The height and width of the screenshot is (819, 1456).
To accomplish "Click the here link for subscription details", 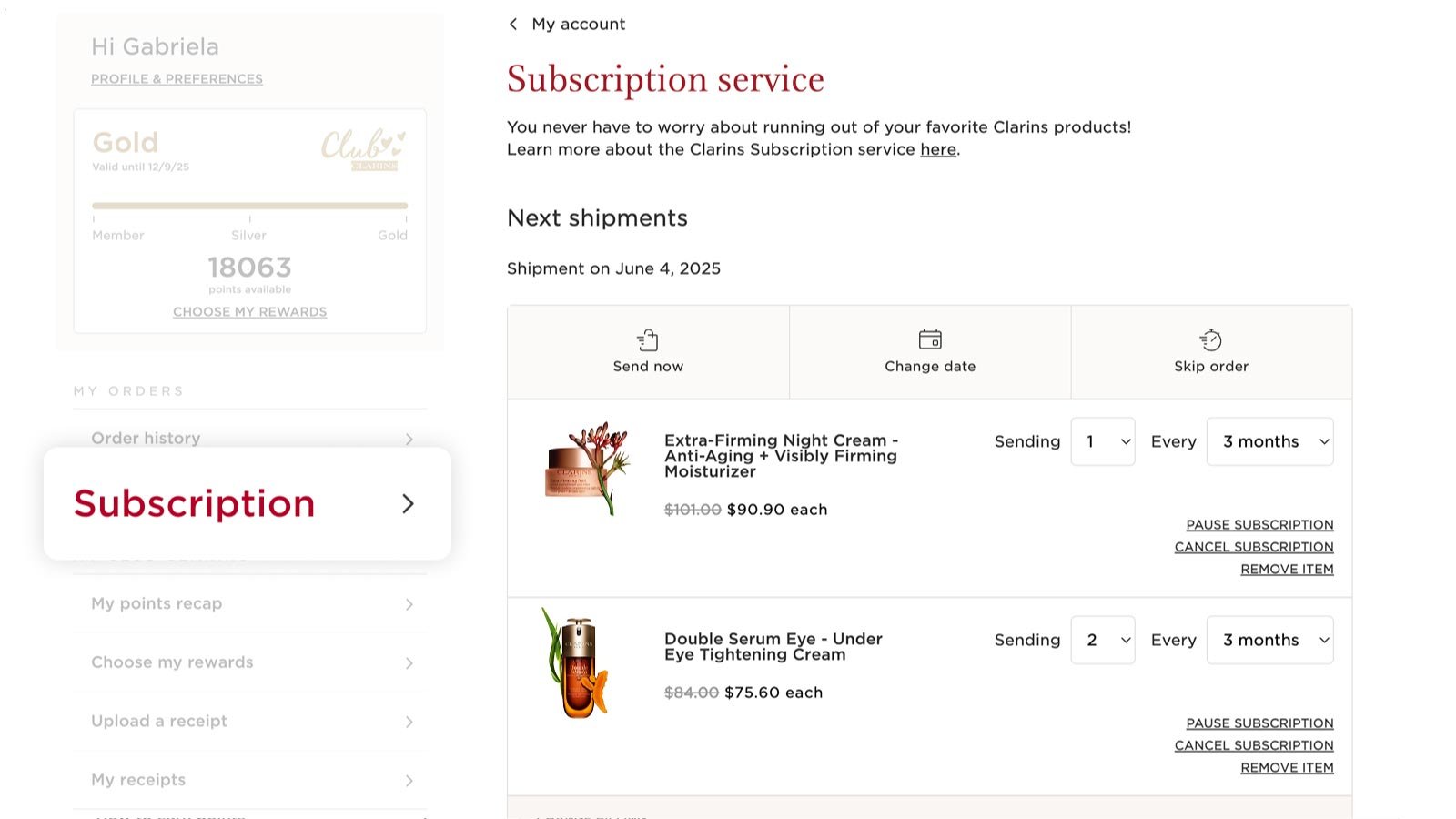I will click(x=937, y=149).
